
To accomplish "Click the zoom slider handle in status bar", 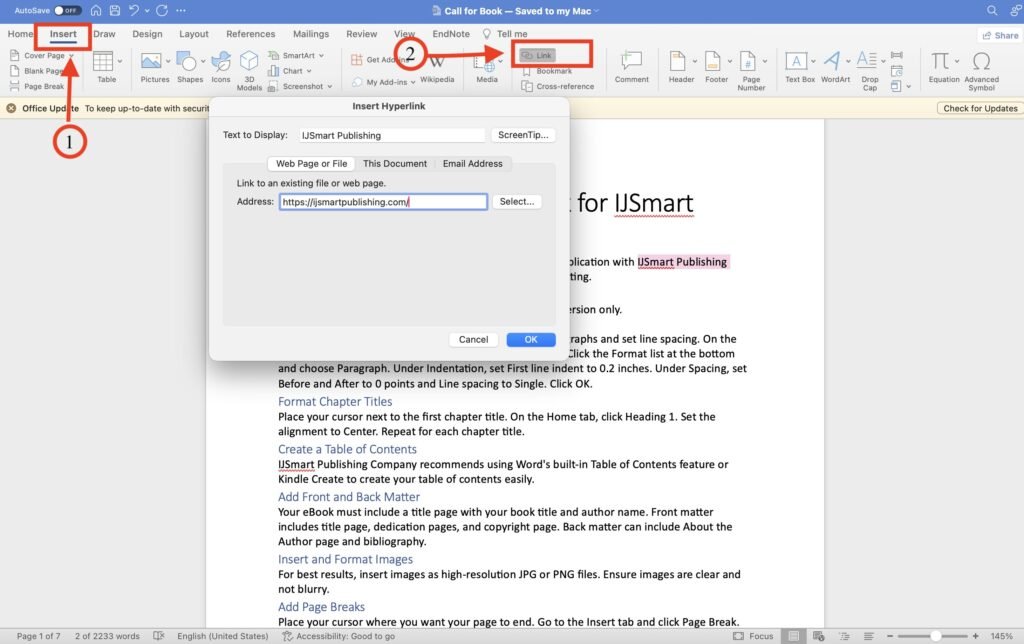I will pos(936,636).
